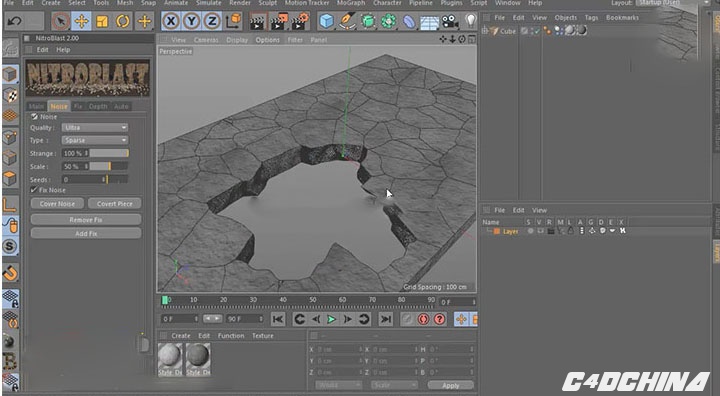
Task: Open viewport Options menu
Action: click(x=268, y=40)
